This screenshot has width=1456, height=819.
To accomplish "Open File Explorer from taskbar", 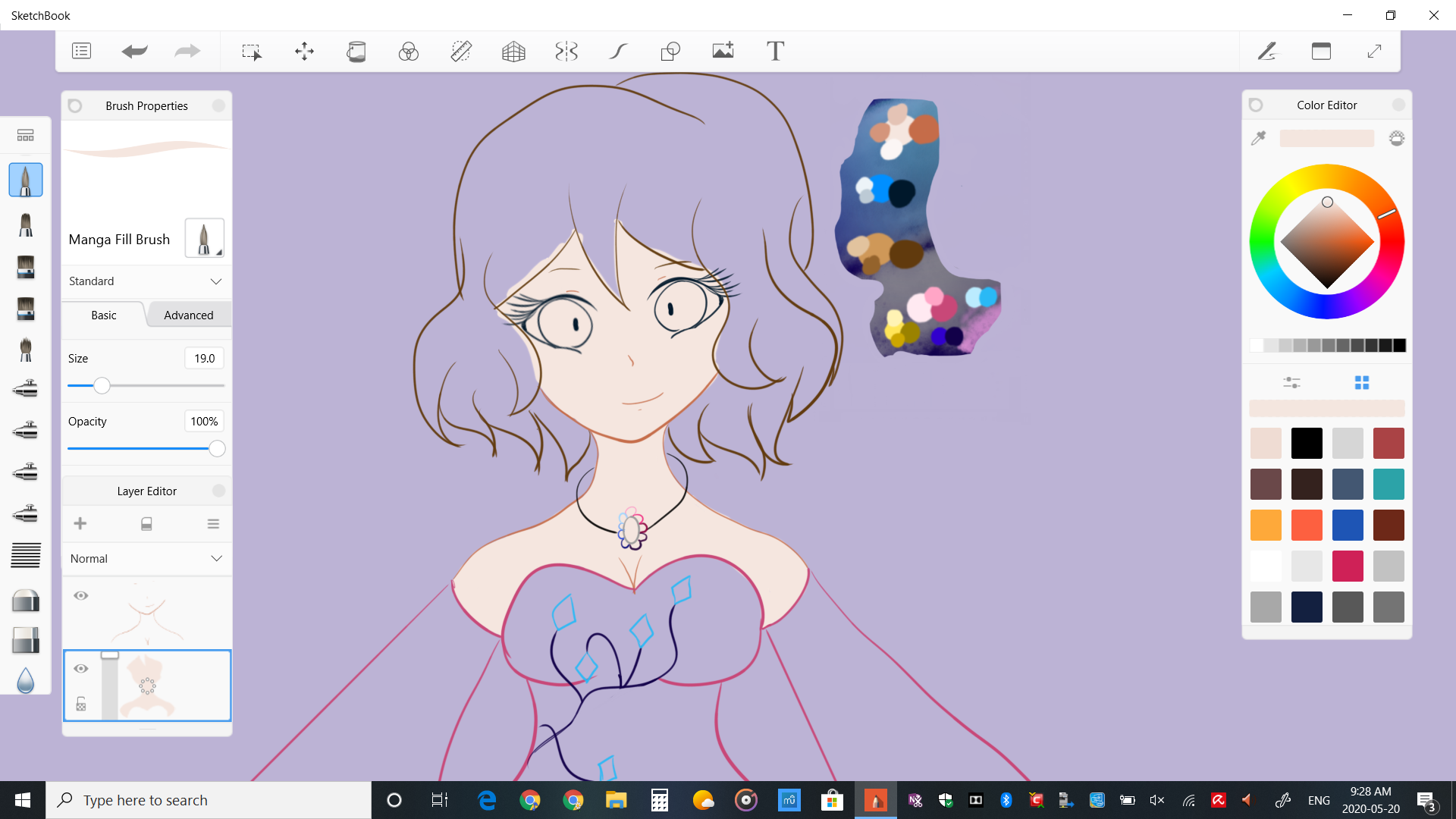I will (x=616, y=800).
